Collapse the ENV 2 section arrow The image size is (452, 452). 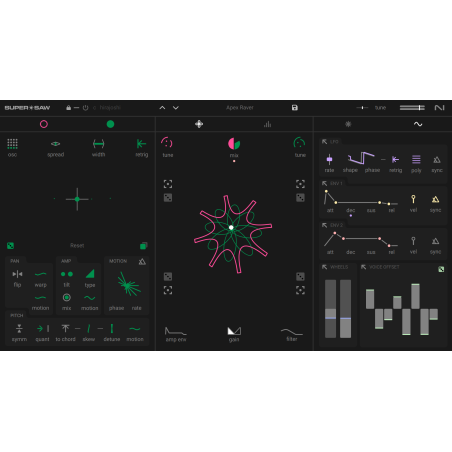(x=324, y=225)
